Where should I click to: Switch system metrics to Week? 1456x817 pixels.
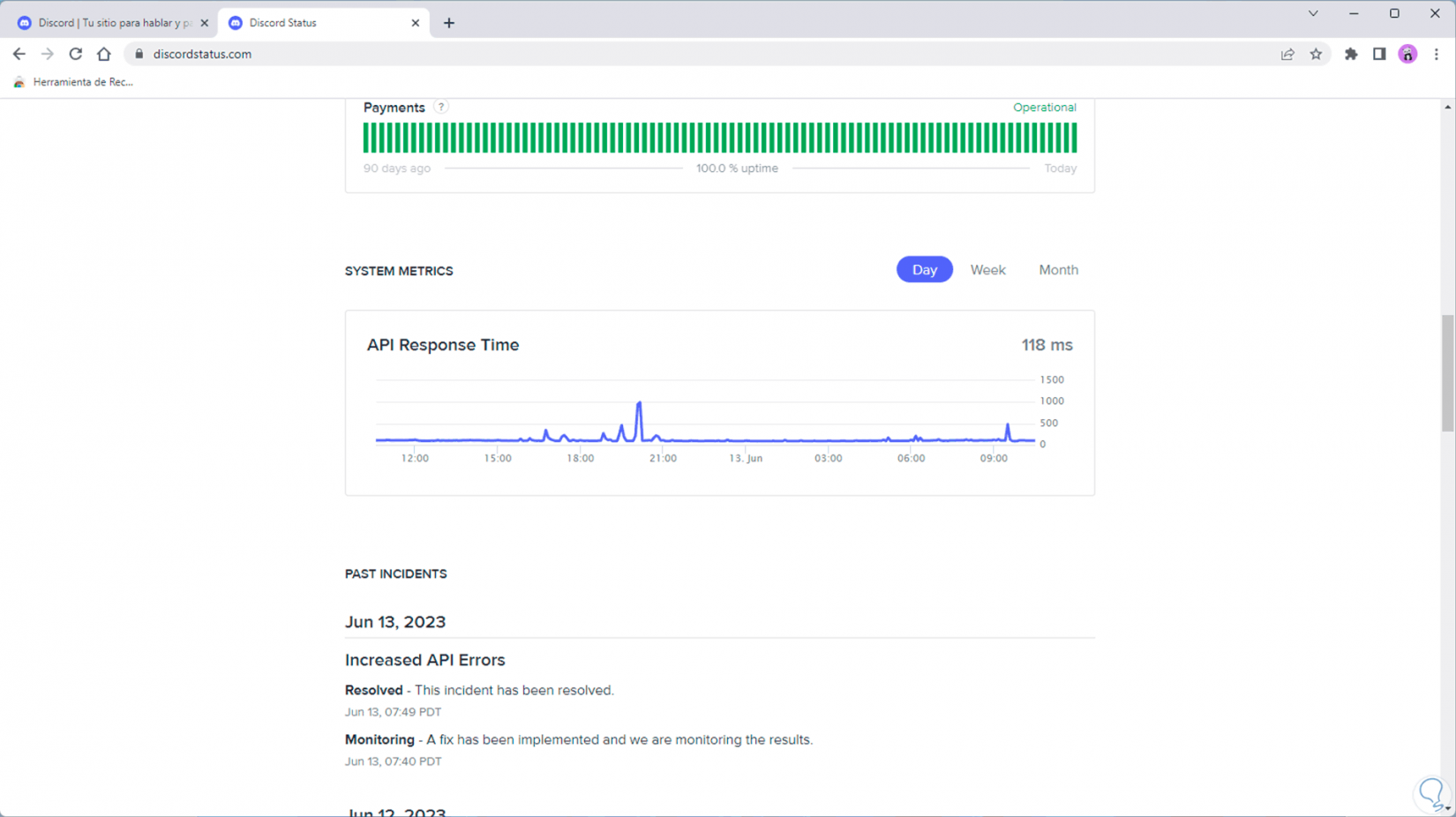(987, 270)
